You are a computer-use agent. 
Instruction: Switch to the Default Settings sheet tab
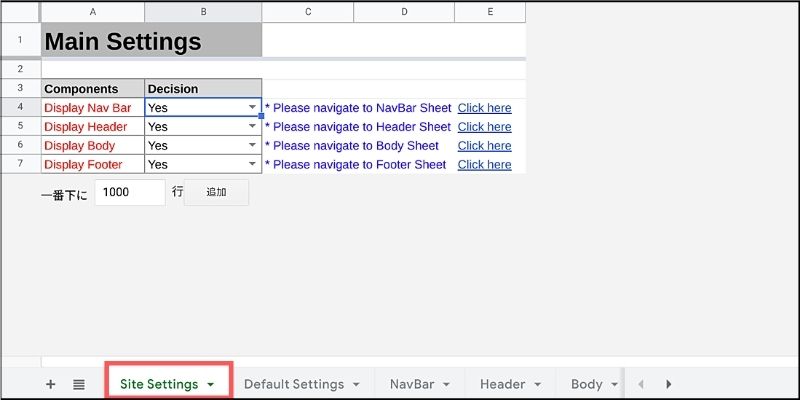tap(294, 384)
